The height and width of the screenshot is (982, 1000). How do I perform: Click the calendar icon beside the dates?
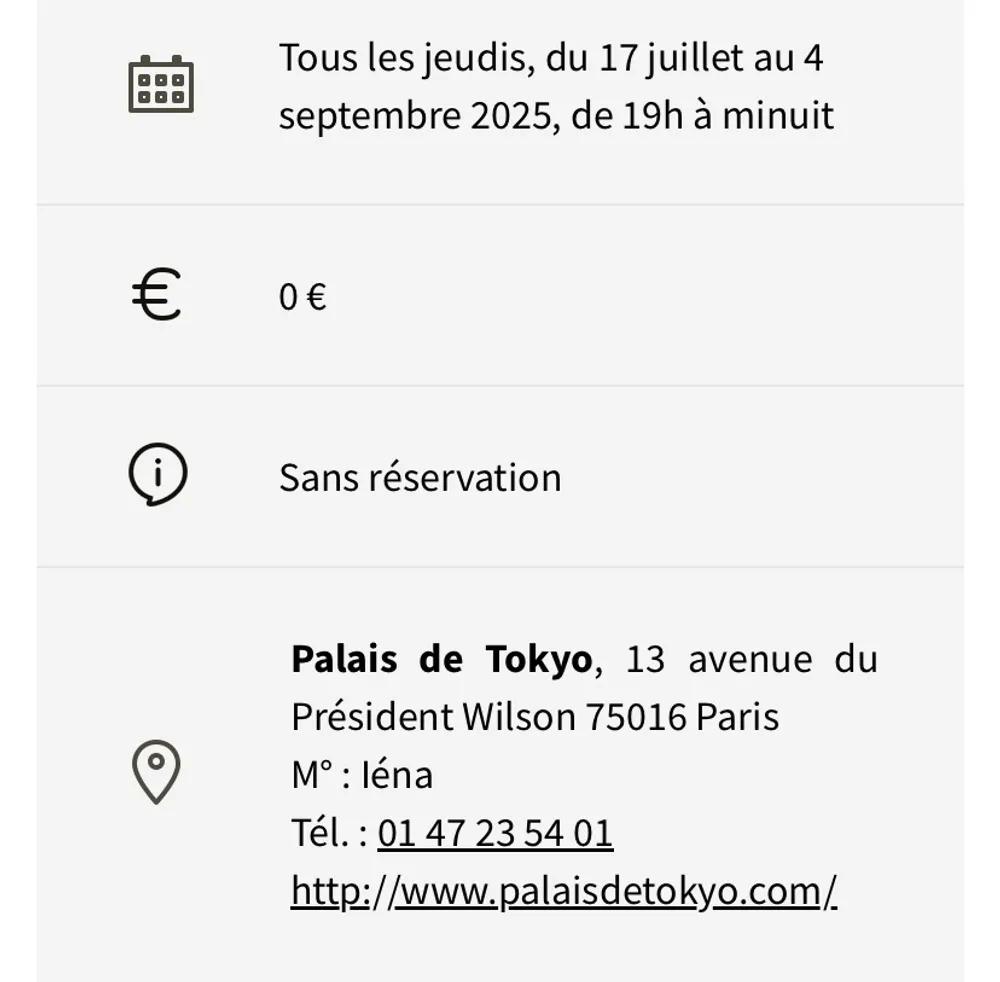(x=160, y=84)
